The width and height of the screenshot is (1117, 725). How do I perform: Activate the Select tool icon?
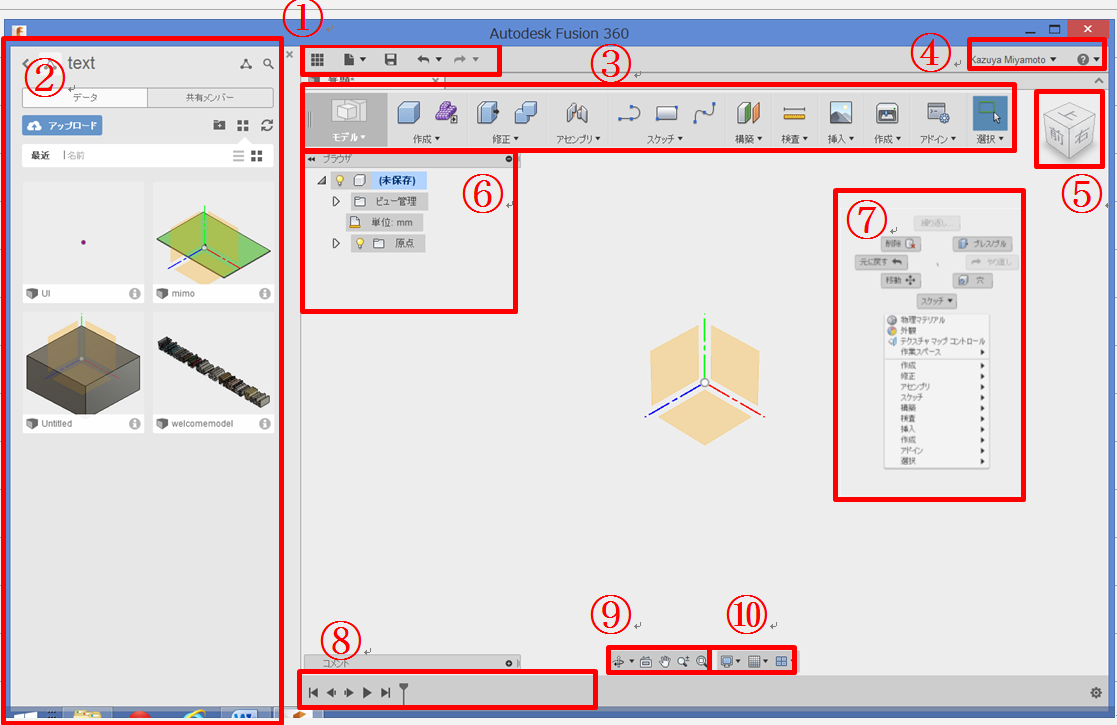(989, 113)
